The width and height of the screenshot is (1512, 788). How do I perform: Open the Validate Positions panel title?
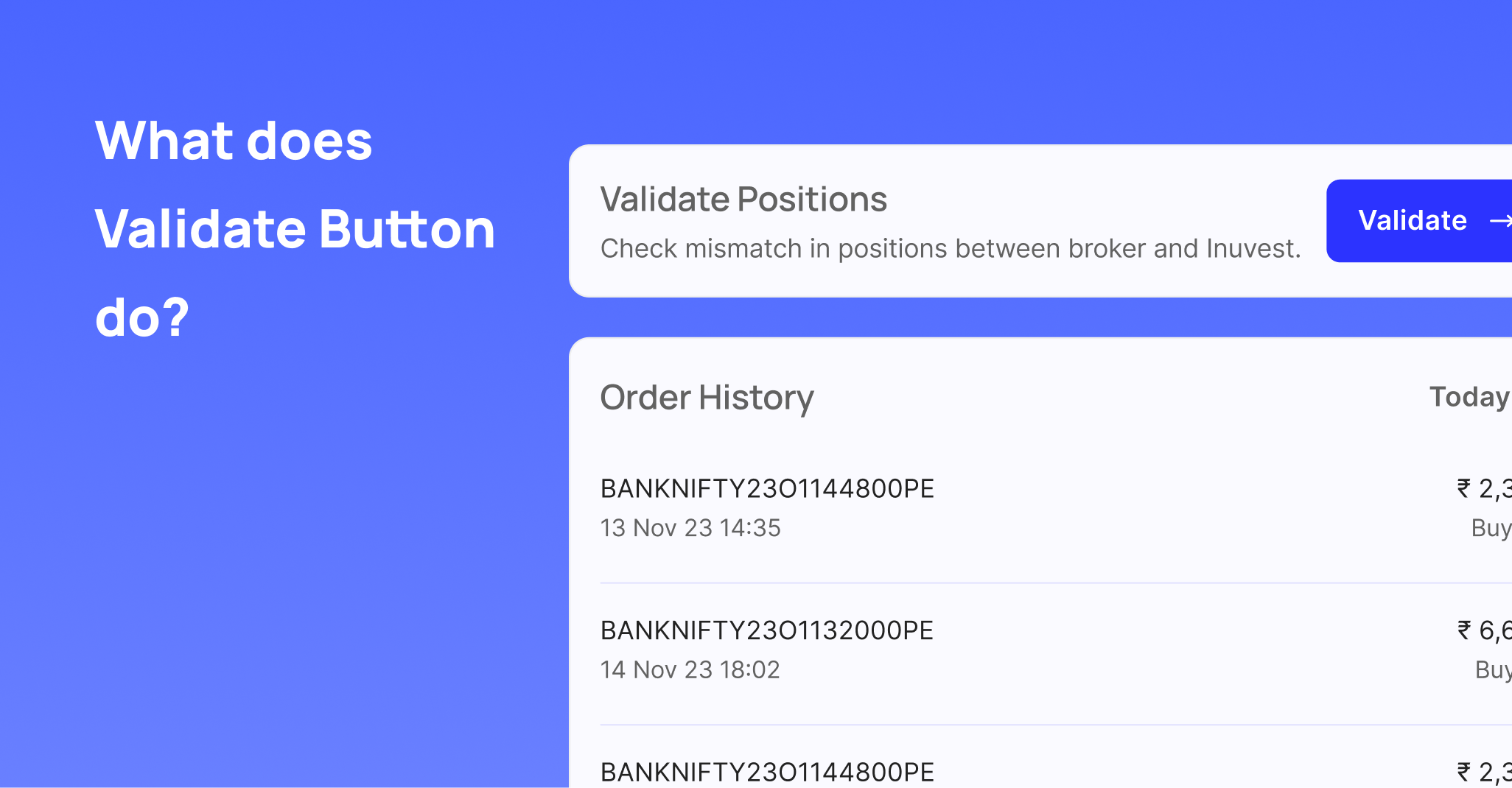(x=743, y=198)
